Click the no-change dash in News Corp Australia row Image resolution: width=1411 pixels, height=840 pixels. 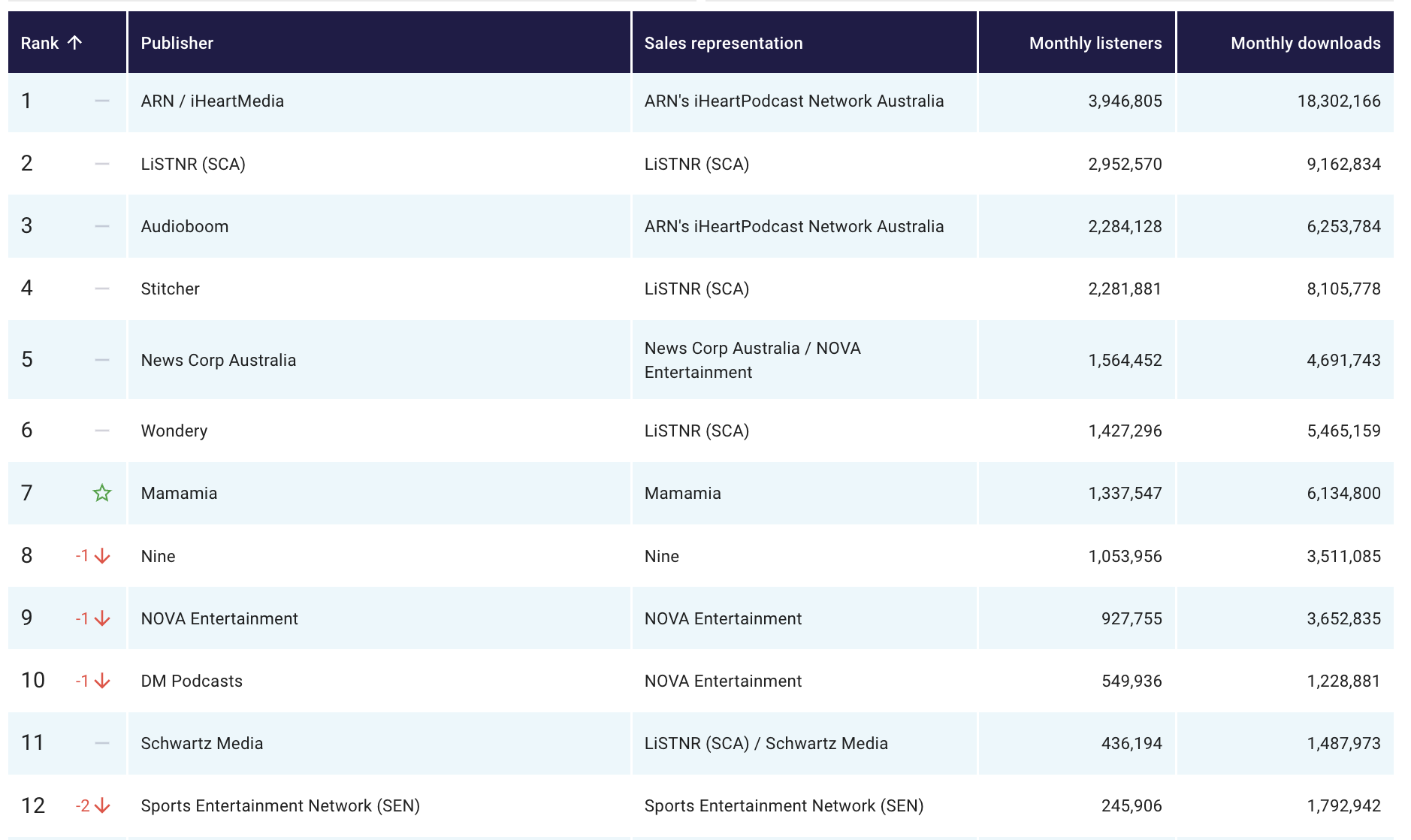(102, 360)
